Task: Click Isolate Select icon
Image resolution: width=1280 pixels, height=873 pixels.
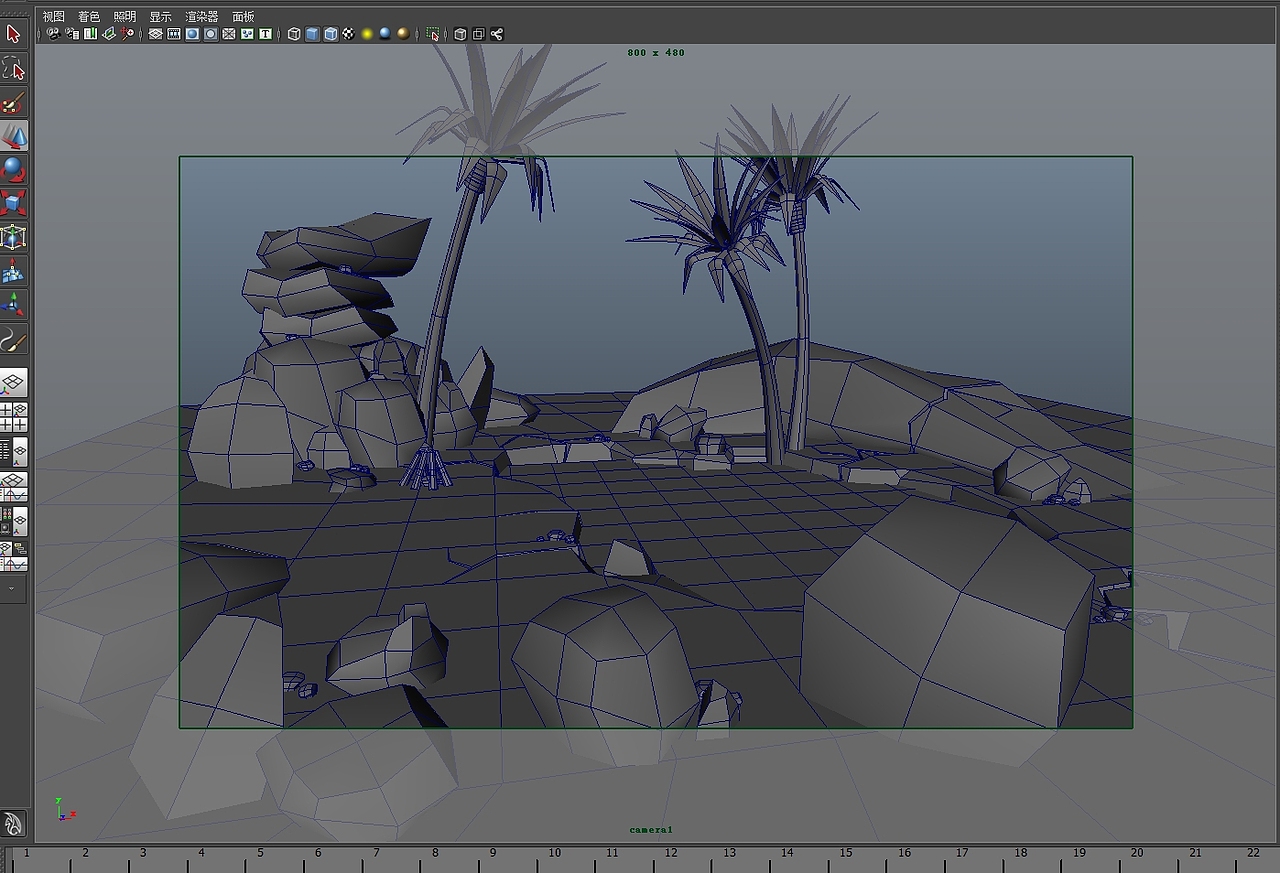Action: [433, 34]
